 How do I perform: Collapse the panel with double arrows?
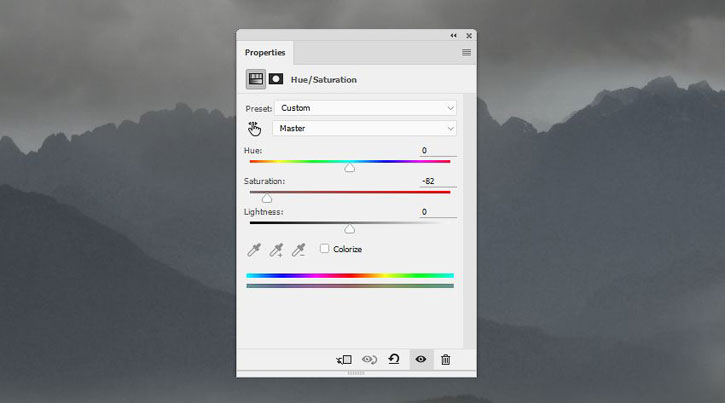pos(453,36)
